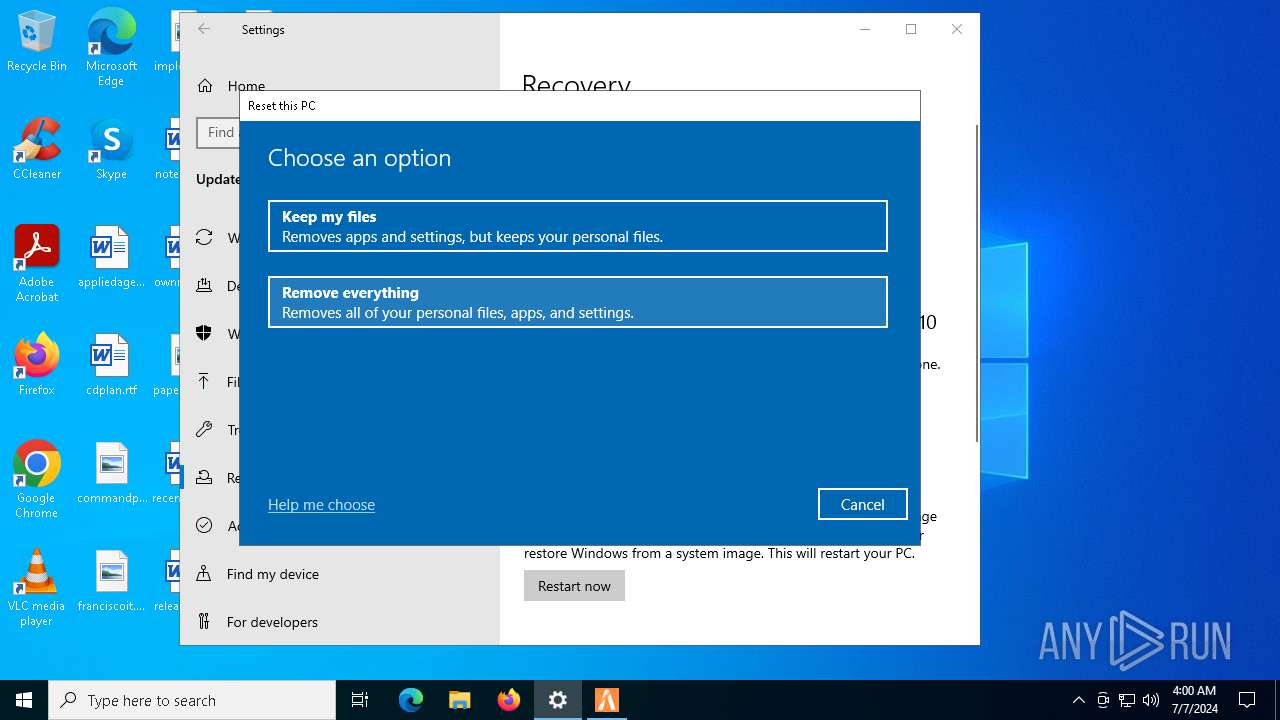The image size is (1280, 720).
Task: Select the cdplan.rtf file on desktop
Action: [111, 364]
